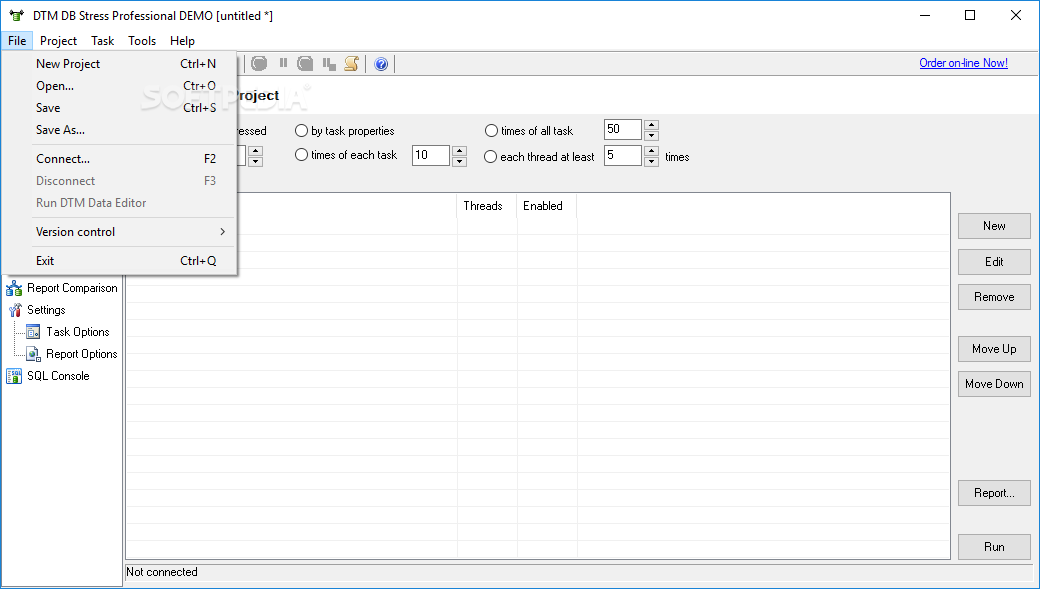Select Settings in the tree
The width and height of the screenshot is (1040, 589).
46,310
